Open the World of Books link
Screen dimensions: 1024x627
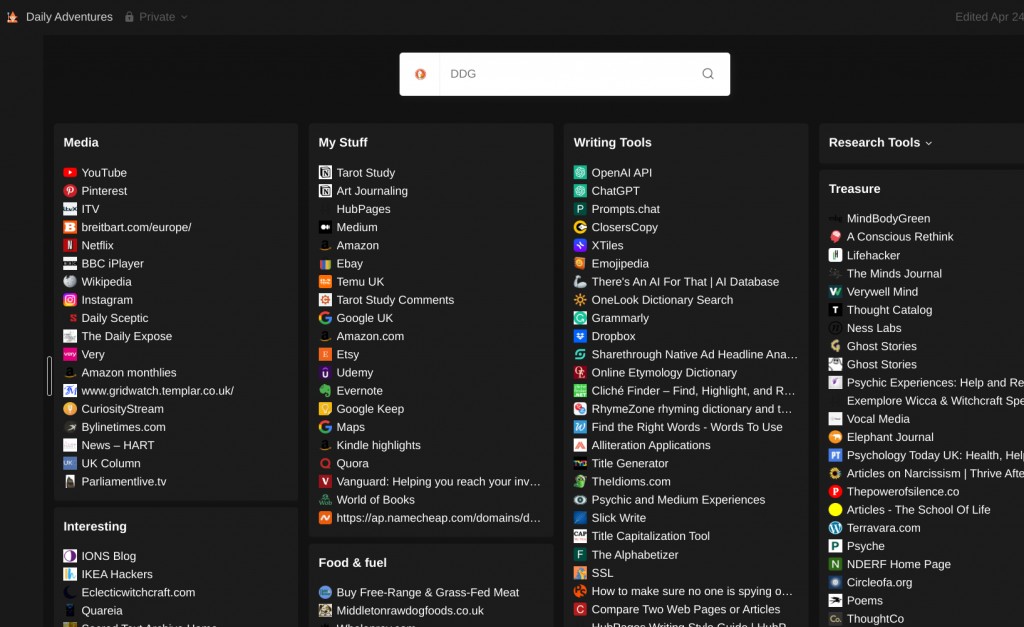click(x=376, y=500)
